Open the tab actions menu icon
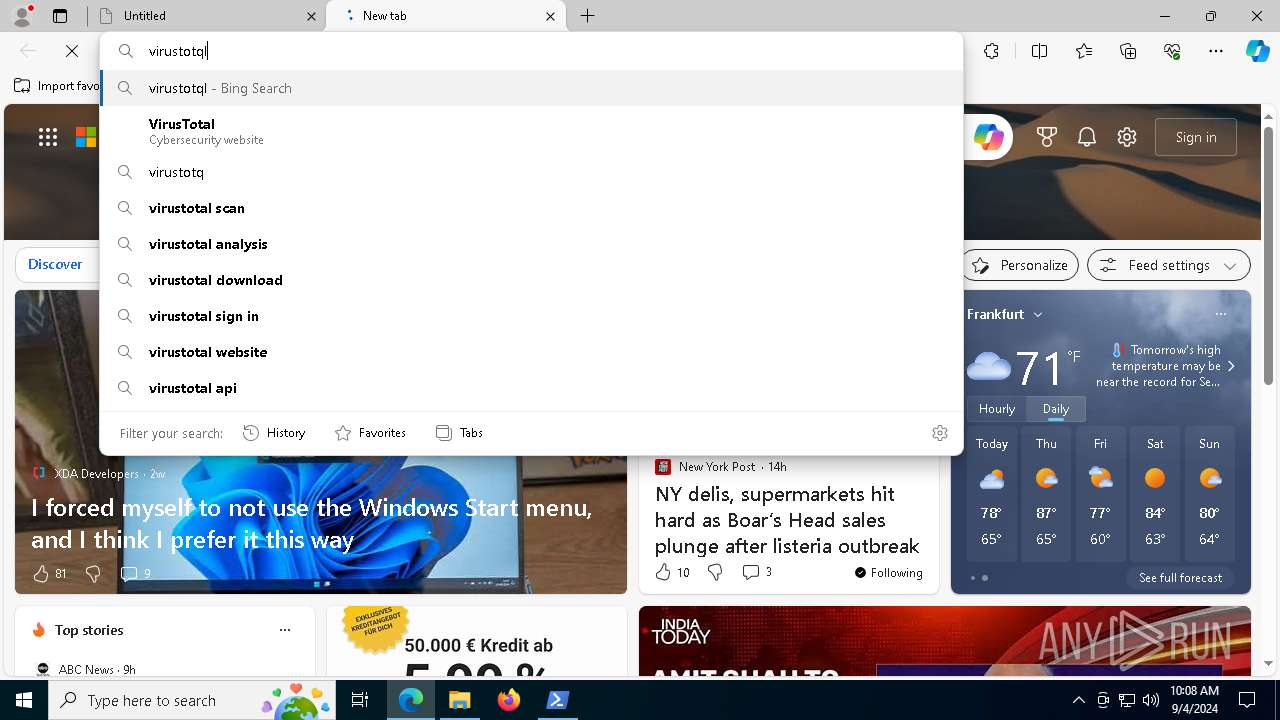 pyautogui.click(x=60, y=16)
